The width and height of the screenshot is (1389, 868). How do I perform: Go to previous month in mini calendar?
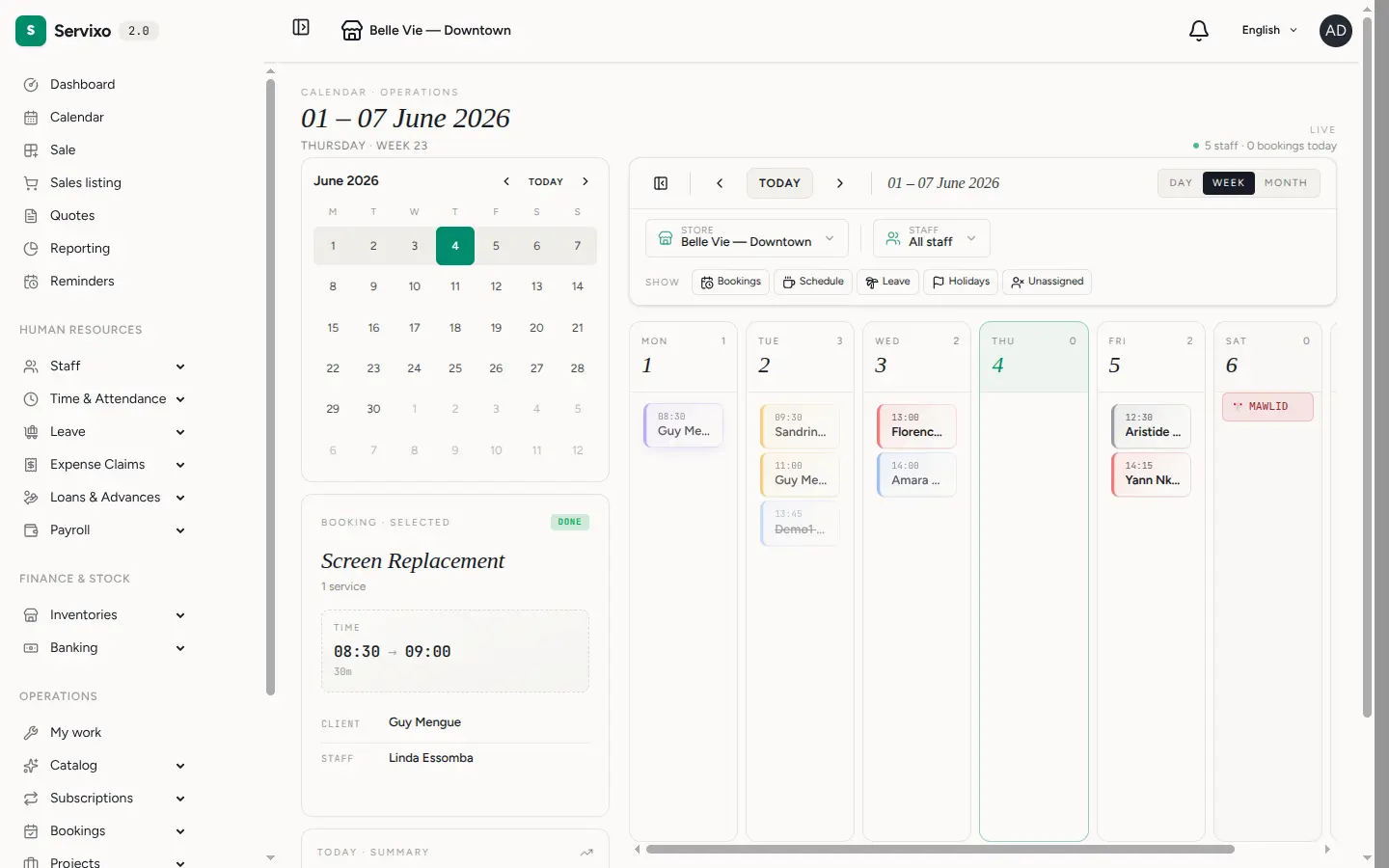click(x=506, y=181)
